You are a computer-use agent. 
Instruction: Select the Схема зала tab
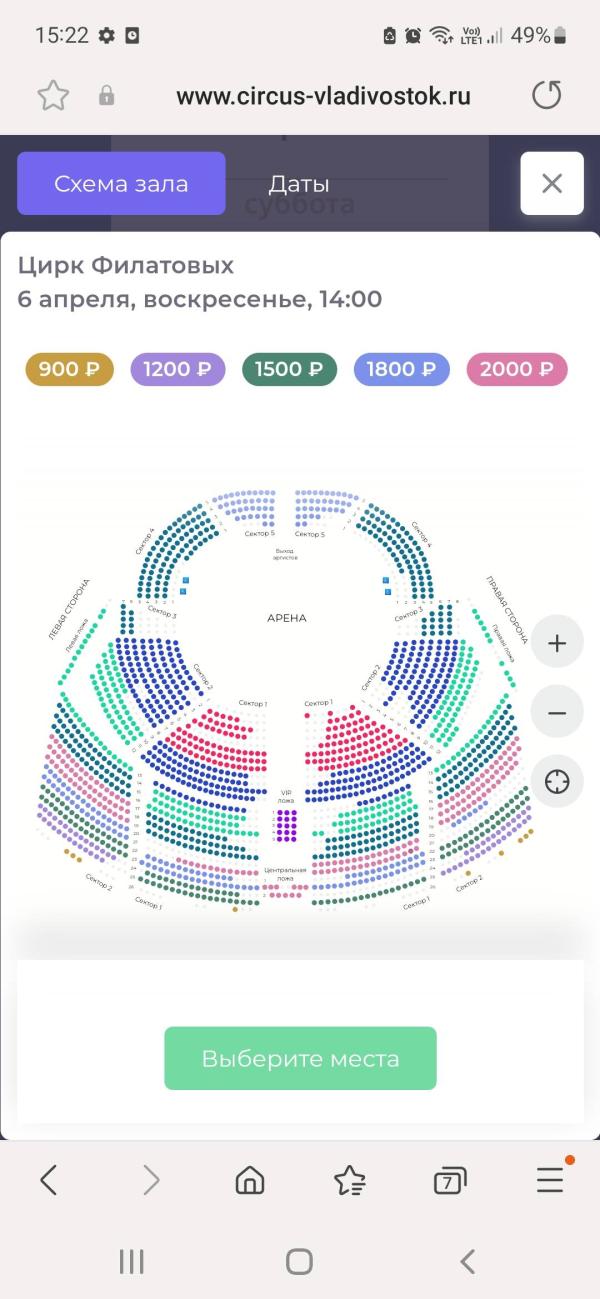click(121, 184)
